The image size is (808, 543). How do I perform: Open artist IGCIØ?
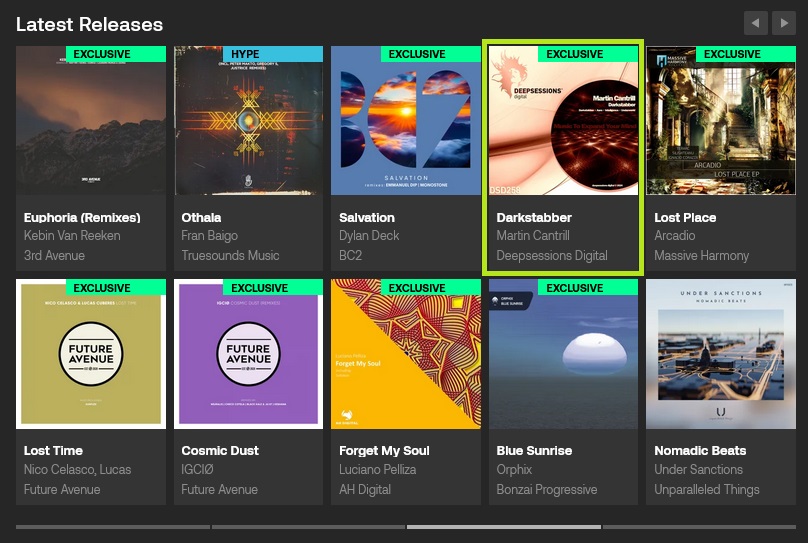pos(197,469)
